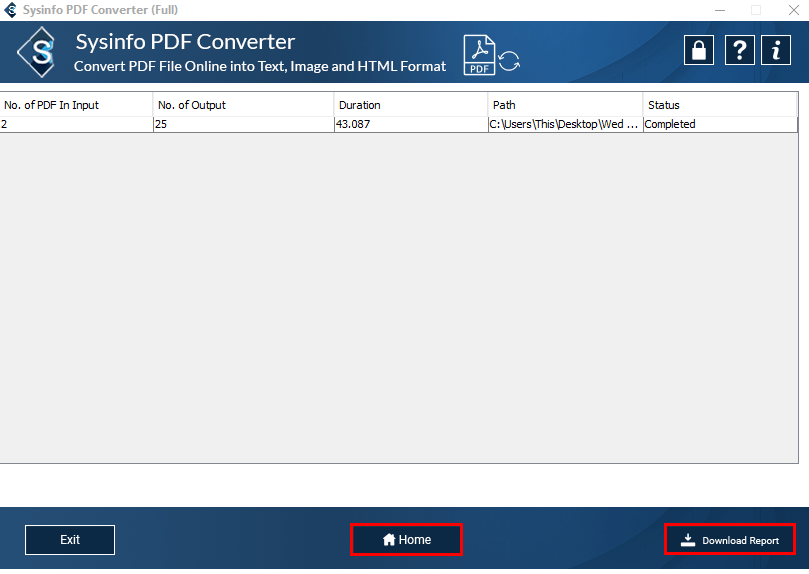This screenshot has width=809, height=574.
Task: Click the info "i" icon
Action: (x=776, y=50)
